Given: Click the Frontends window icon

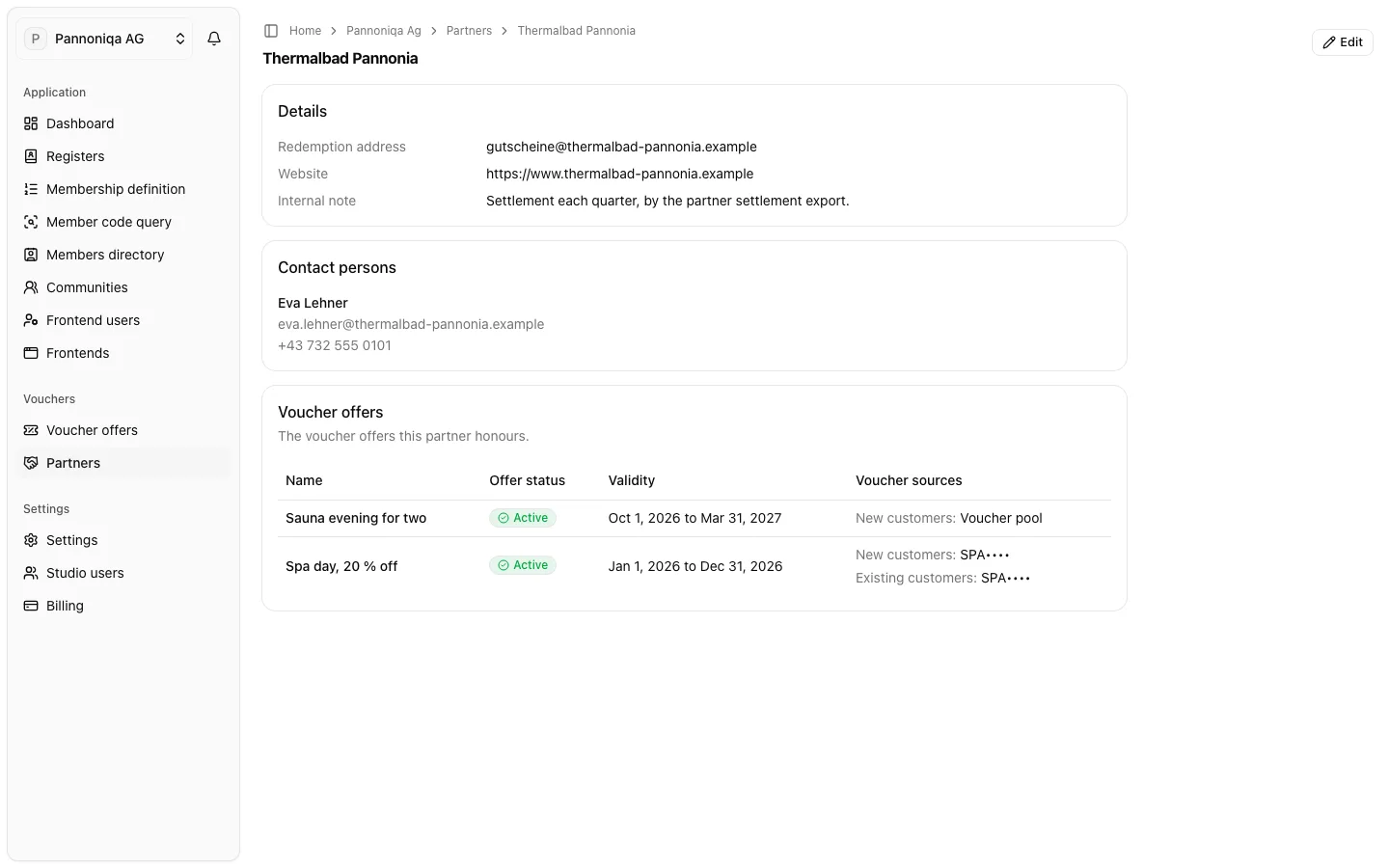Looking at the screenshot, I should point(31,353).
